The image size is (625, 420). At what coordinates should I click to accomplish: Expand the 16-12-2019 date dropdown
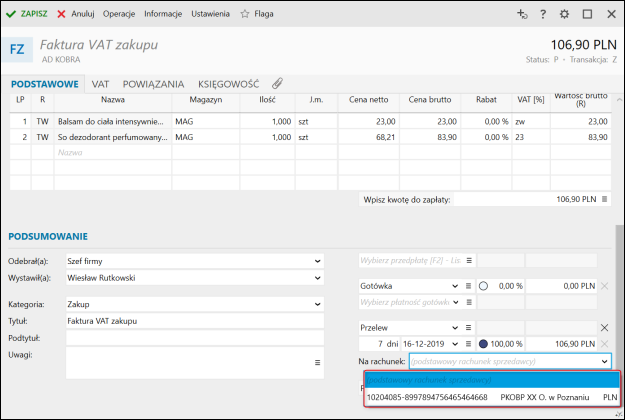[455, 344]
